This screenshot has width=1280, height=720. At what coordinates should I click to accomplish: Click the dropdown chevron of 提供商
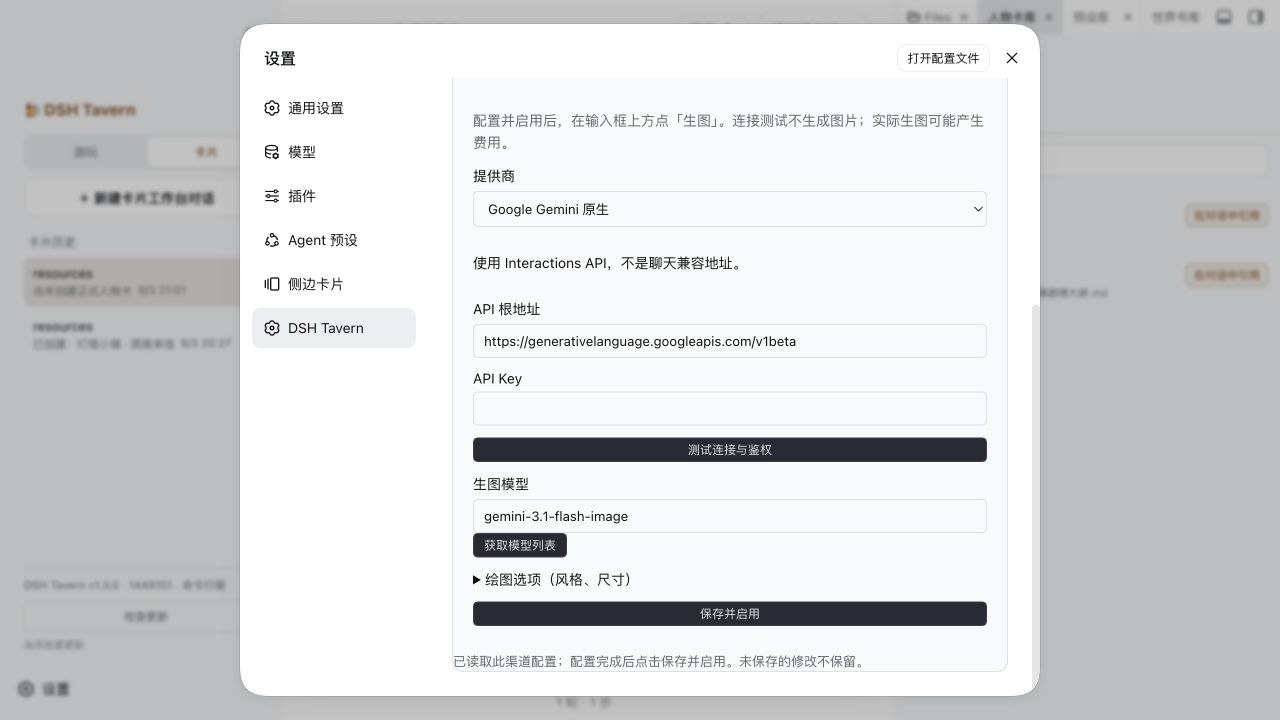978,209
